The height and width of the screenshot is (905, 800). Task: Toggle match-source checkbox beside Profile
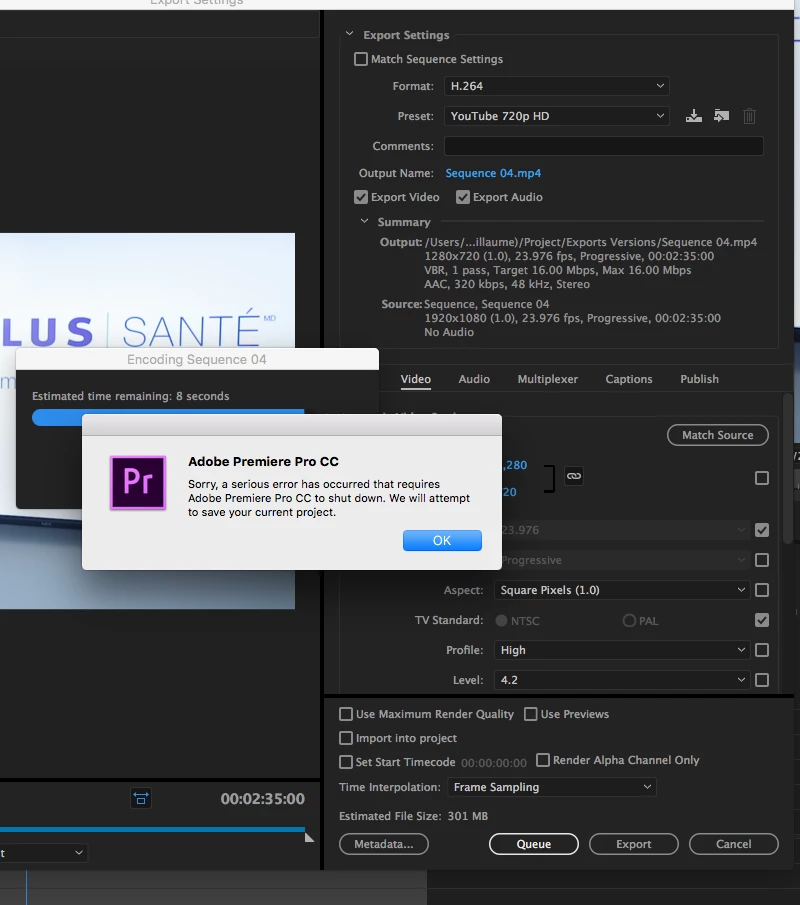point(762,650)
